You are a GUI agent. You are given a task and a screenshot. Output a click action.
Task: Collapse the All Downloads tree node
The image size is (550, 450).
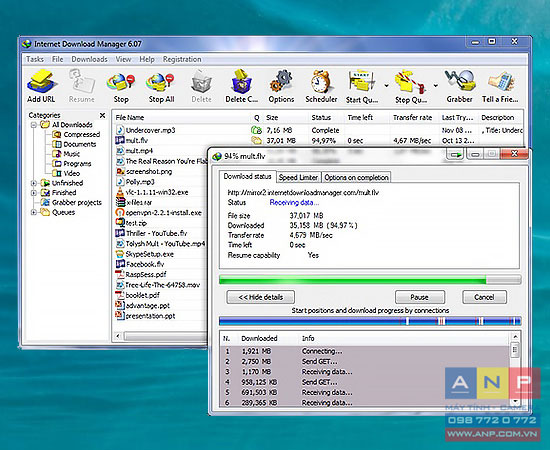click(34, 125)
